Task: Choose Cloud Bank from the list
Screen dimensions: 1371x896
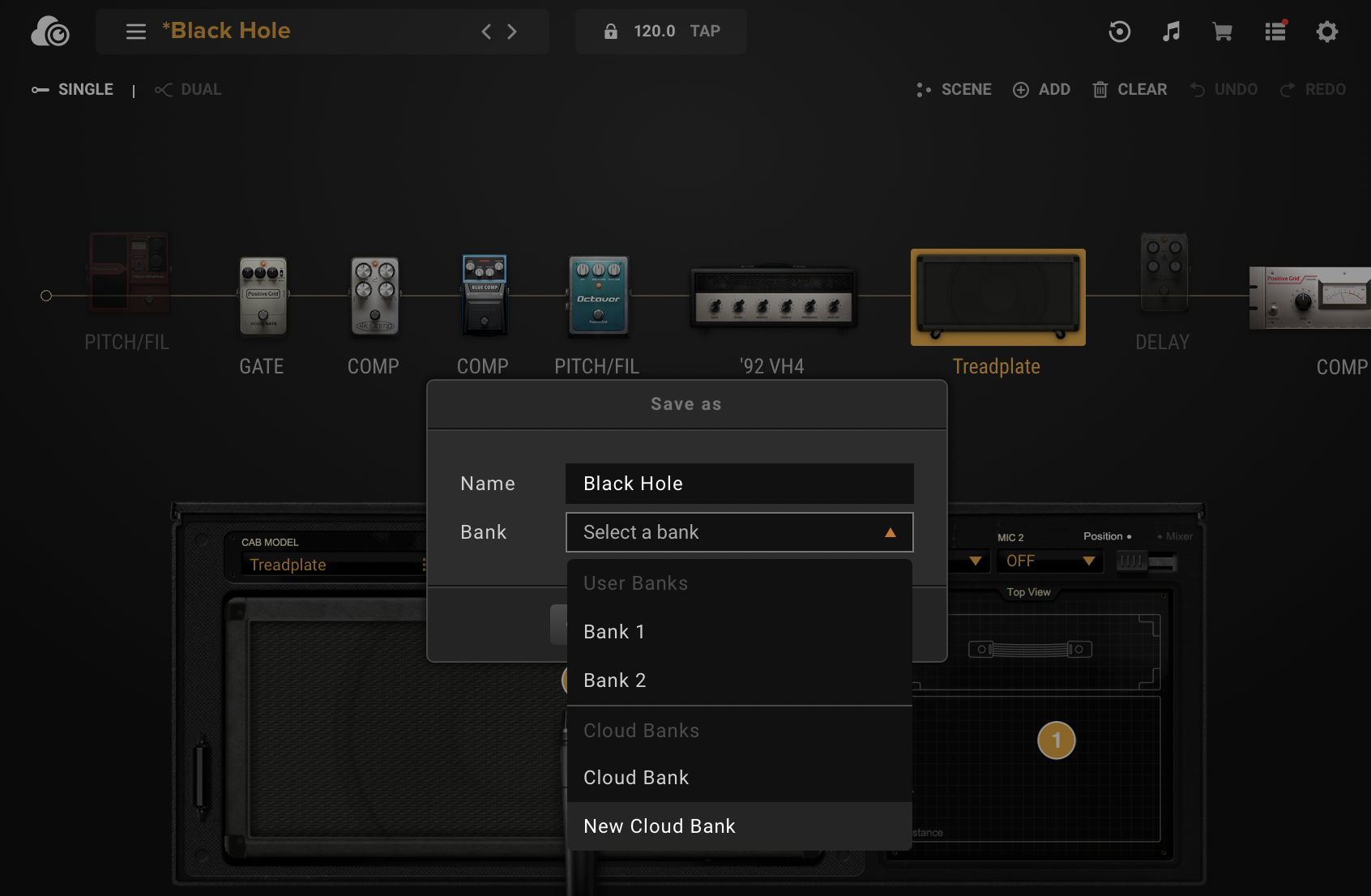Action: pyautogui.click(x=740, y=778)
